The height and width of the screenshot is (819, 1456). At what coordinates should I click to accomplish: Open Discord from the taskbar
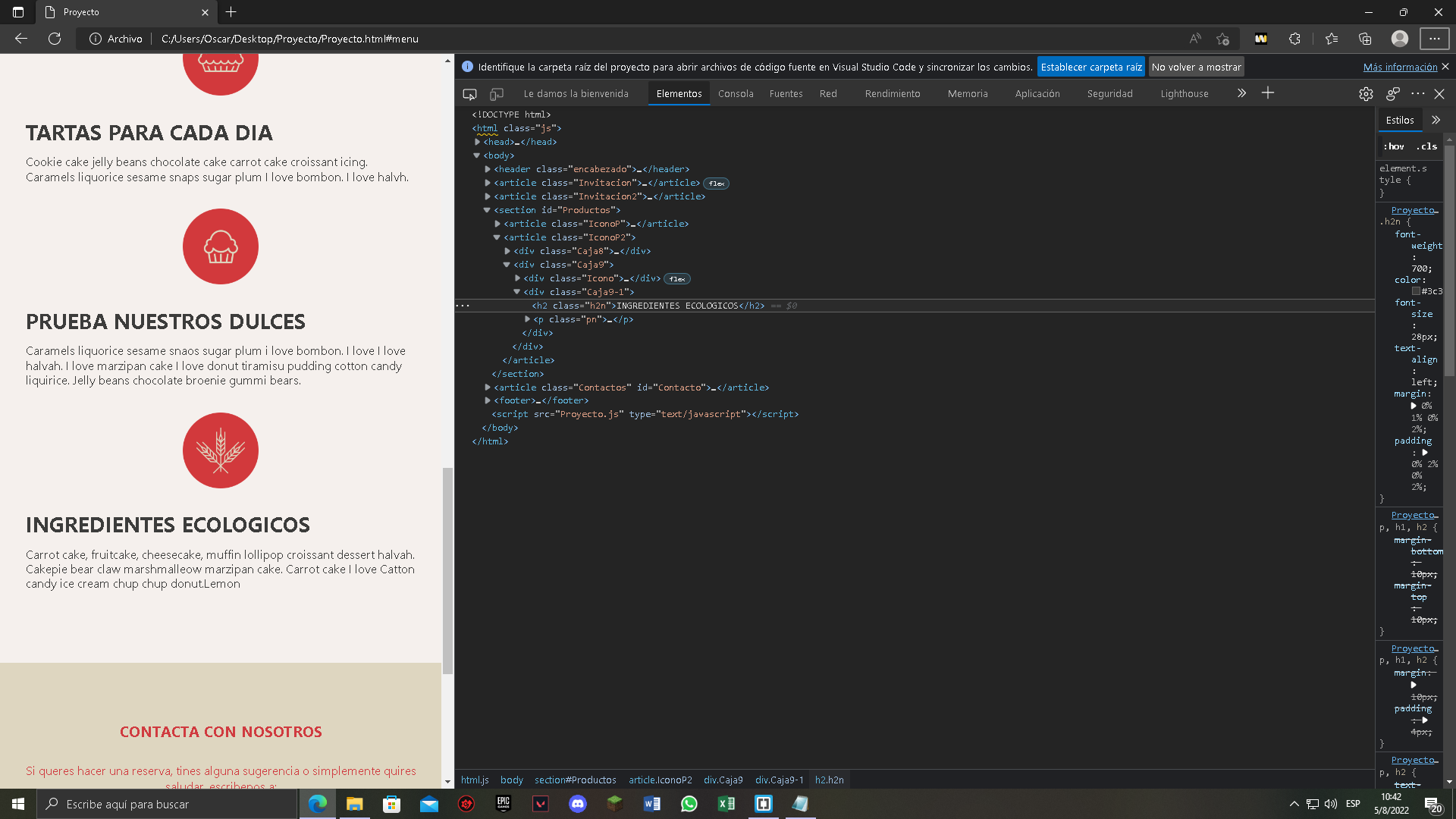point(578,804)
